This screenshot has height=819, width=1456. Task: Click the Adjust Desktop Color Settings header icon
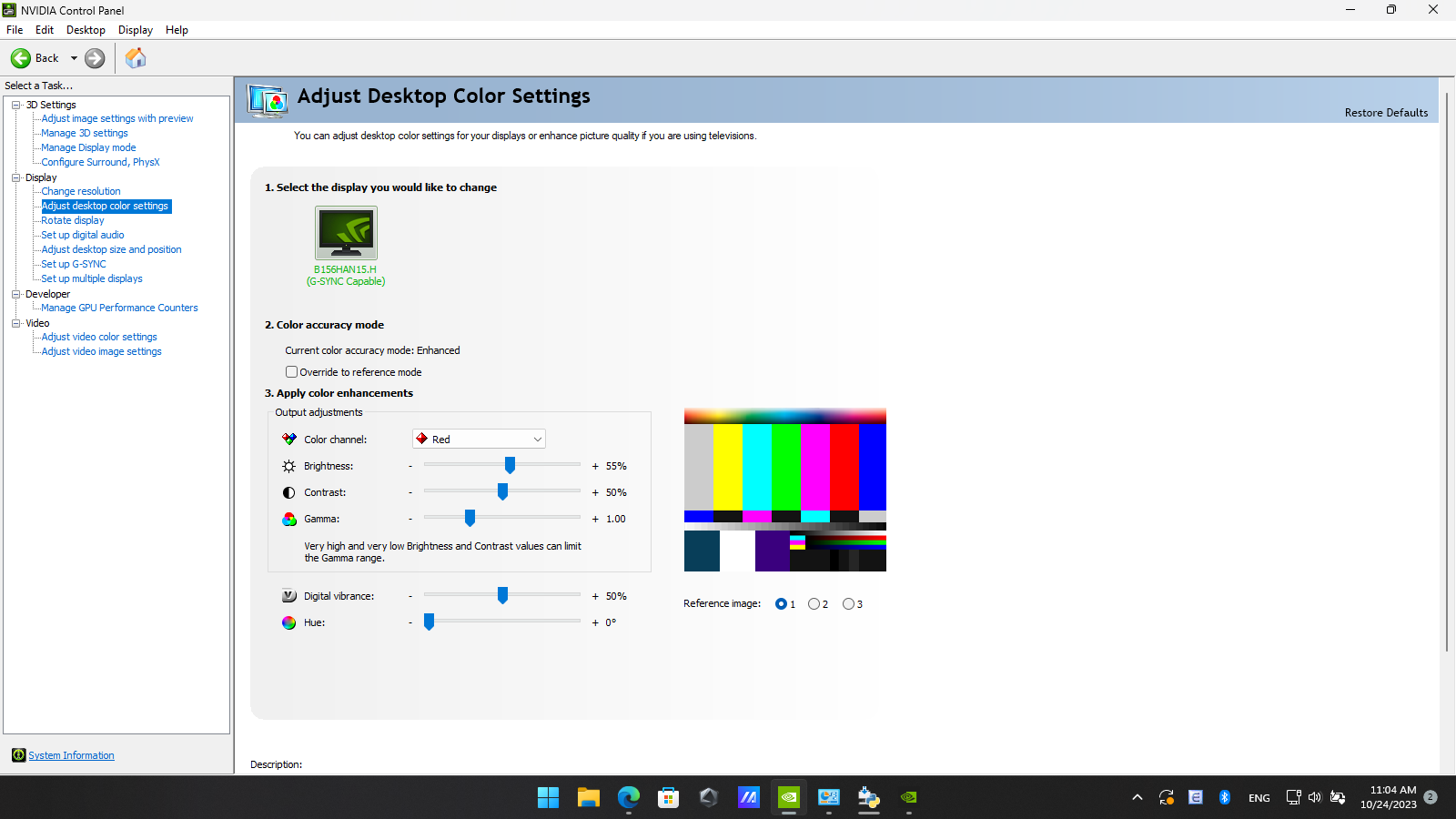(x=268, y=100)
